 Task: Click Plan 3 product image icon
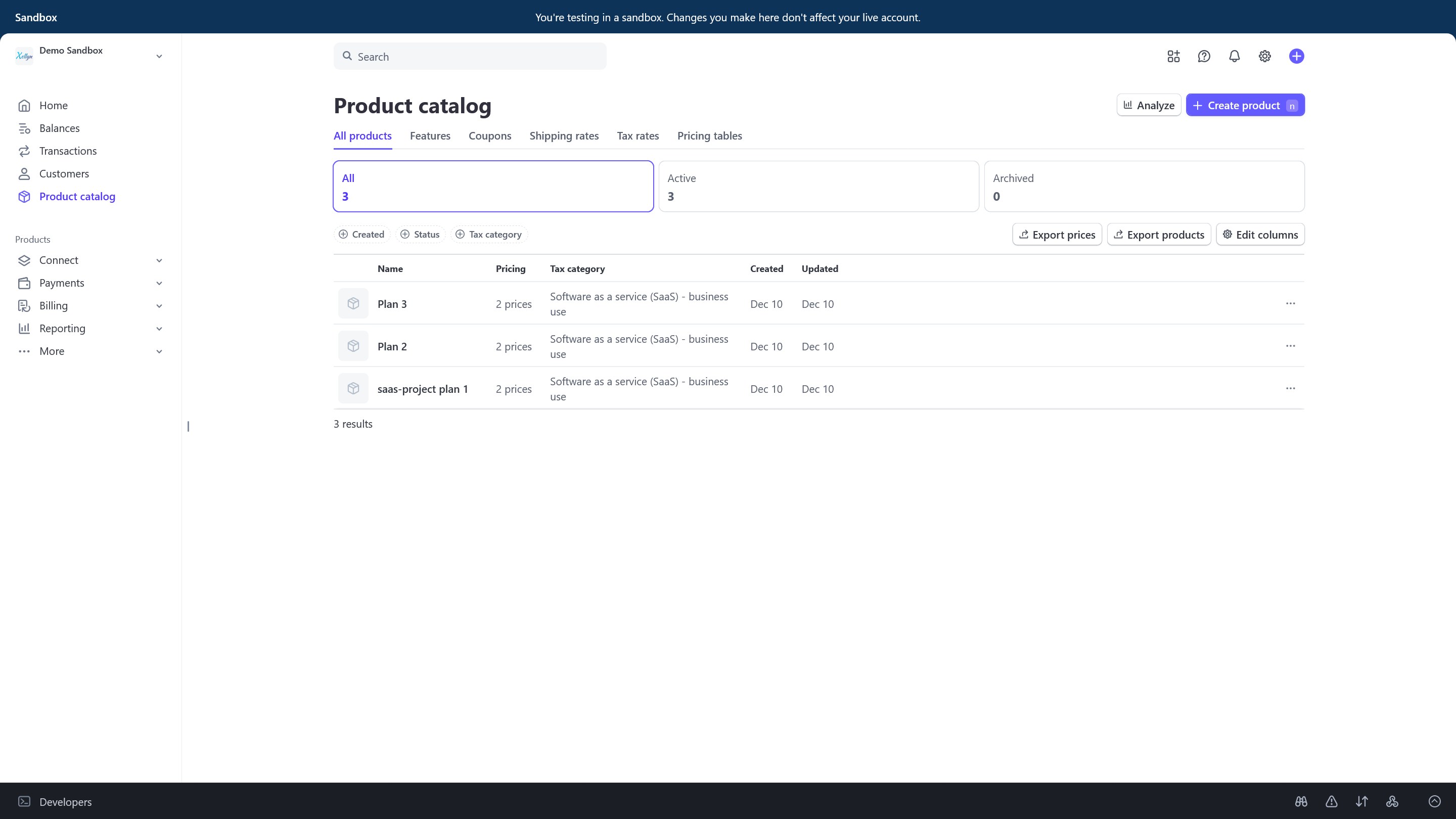click(353, 303)
